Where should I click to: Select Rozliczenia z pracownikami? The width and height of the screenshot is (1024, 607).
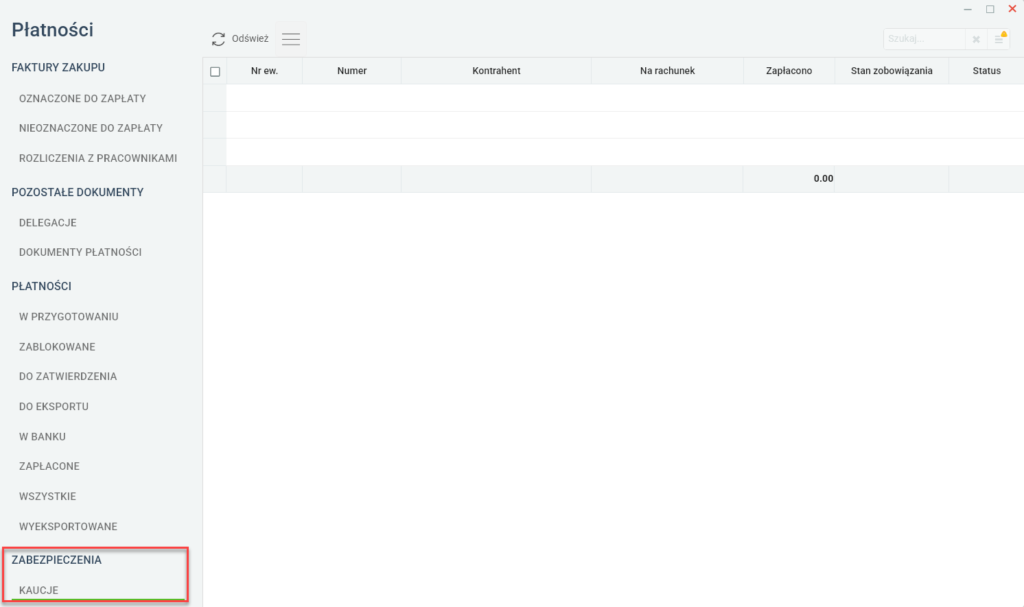(x=98, y=158)
